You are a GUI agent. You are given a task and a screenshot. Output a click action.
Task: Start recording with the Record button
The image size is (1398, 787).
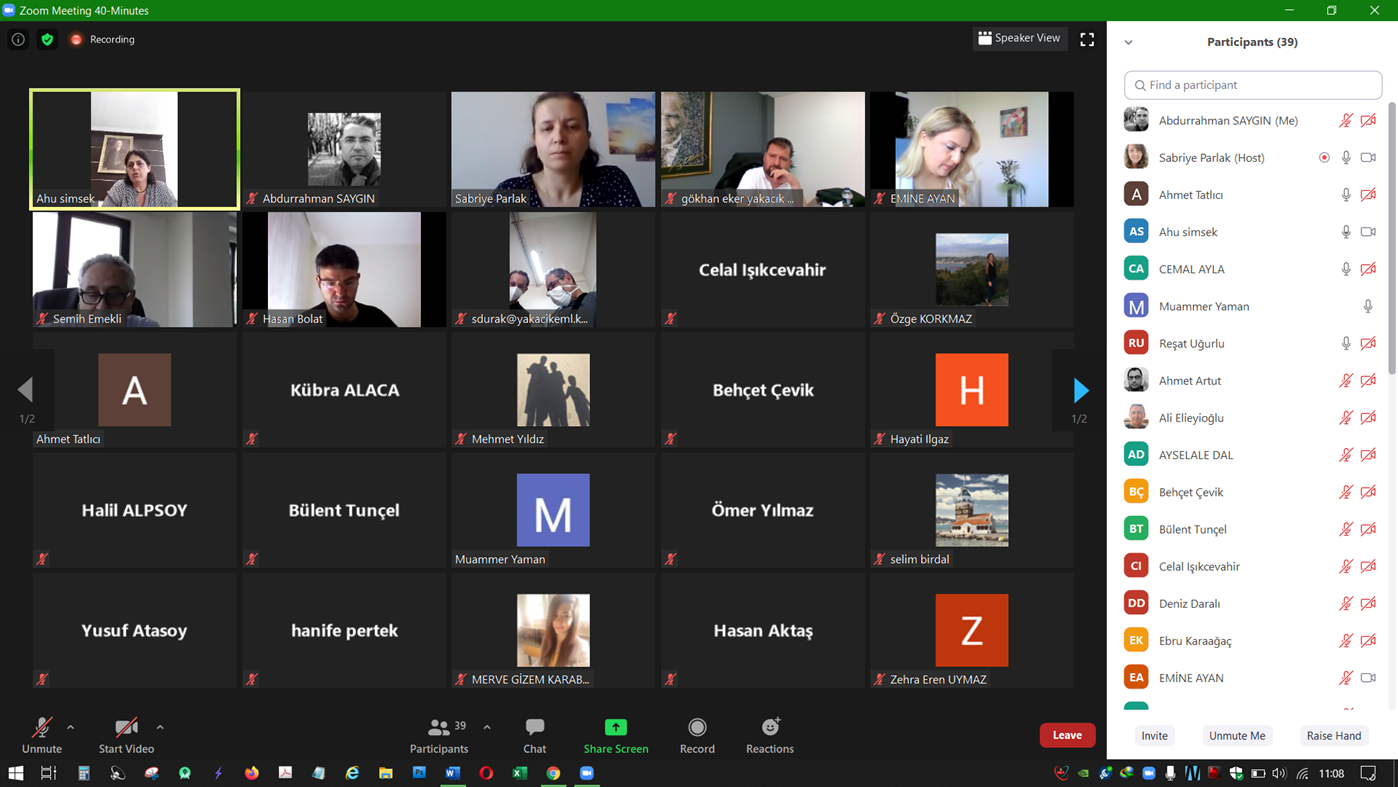(x=697, y=734)
